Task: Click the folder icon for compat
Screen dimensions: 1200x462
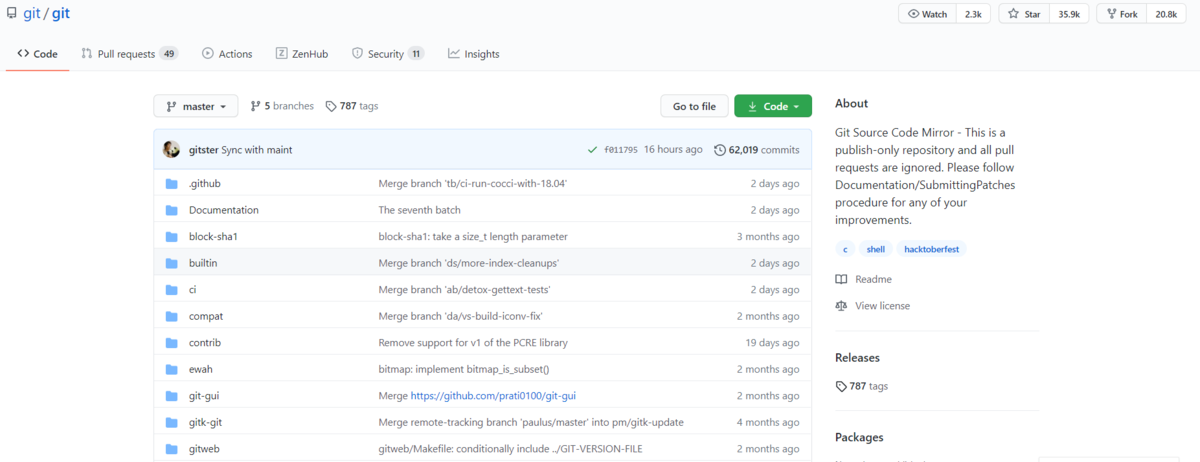Action: (171, 316)
